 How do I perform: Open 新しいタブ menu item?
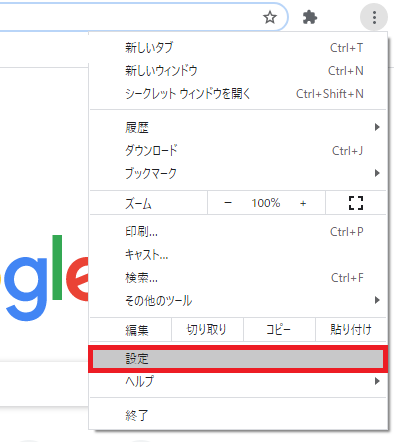(x=238, y=48)
